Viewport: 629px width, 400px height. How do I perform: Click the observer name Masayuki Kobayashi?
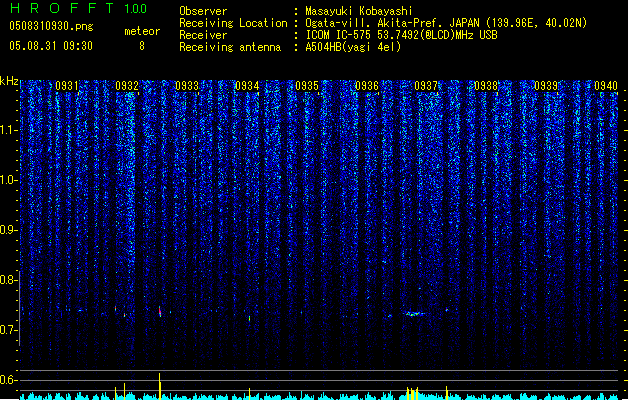coord(359,11)
